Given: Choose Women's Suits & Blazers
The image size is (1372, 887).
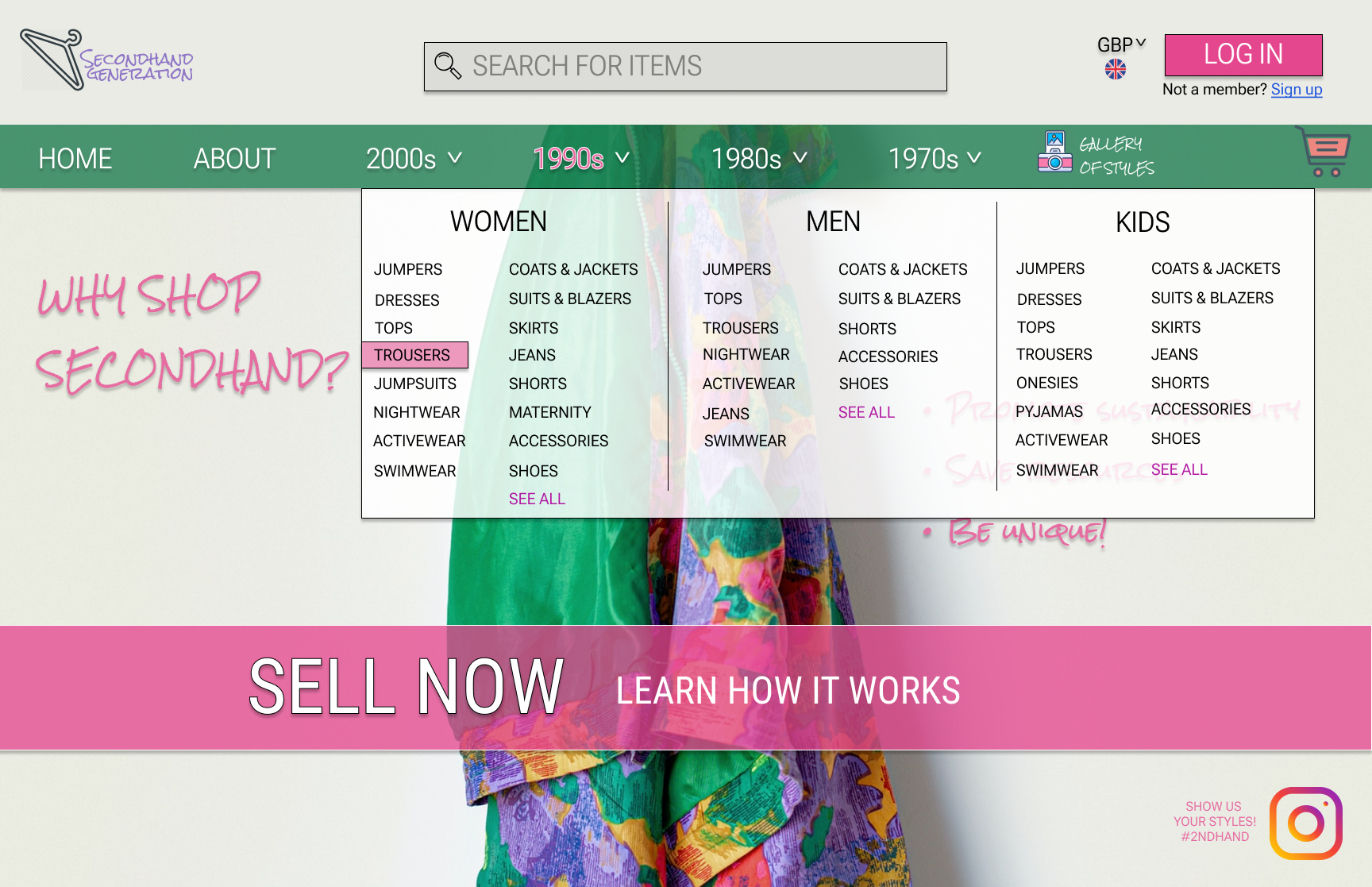Looking at the screenshot, I should click(x=570, y=299).
